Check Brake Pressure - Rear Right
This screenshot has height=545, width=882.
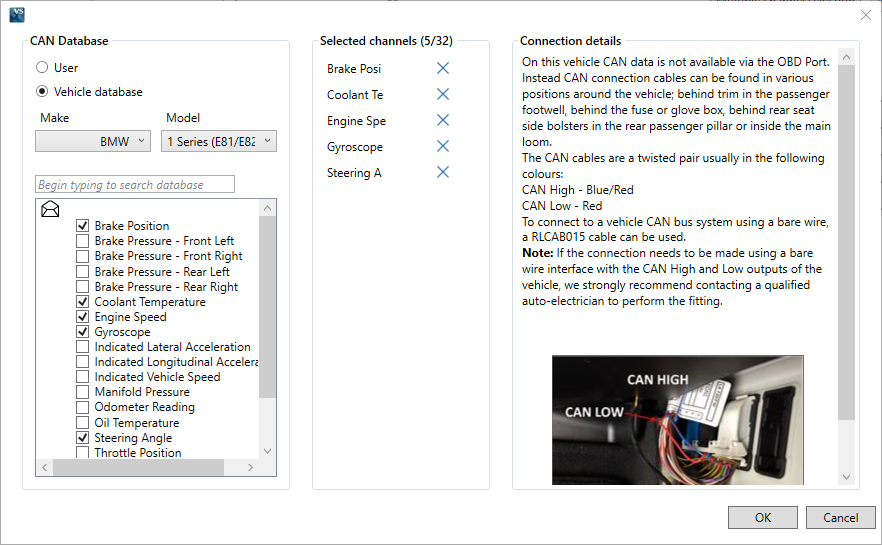(x=83, y=287)
